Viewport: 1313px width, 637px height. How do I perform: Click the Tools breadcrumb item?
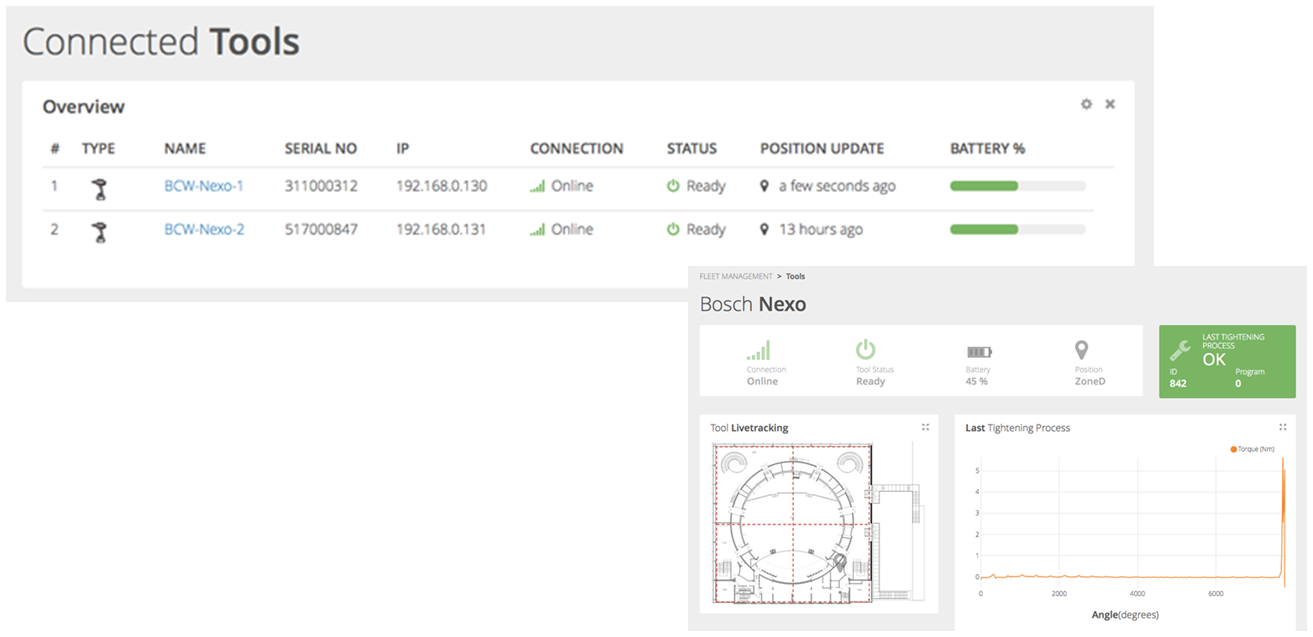pyautogui.click(x=795, y=276)
